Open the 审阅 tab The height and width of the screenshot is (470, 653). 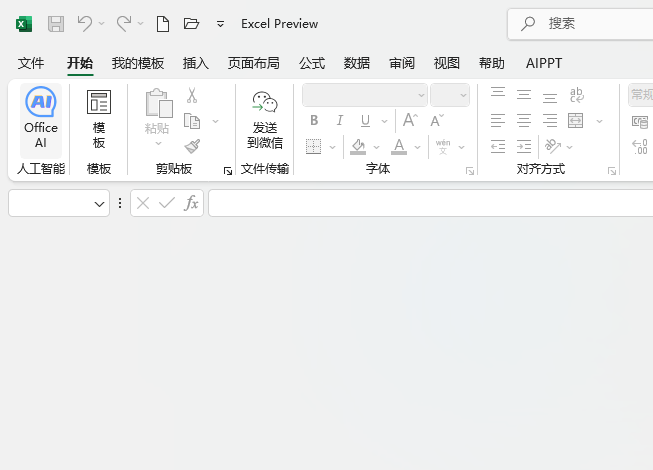(401, 63)
